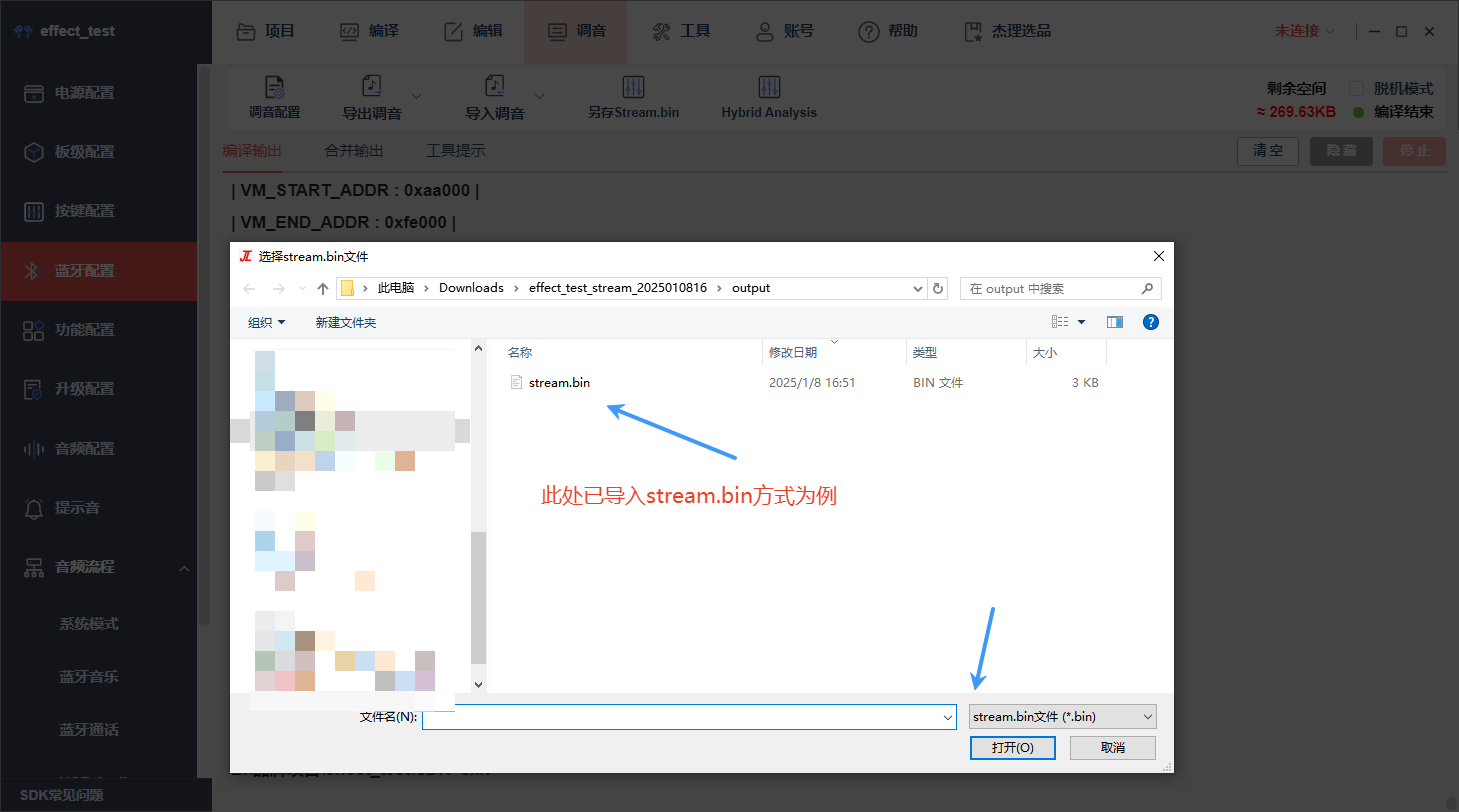This screenshot has height=812, width=1459.
Task: Select the stream.bin file icon
Action: [x=517, y=382]
